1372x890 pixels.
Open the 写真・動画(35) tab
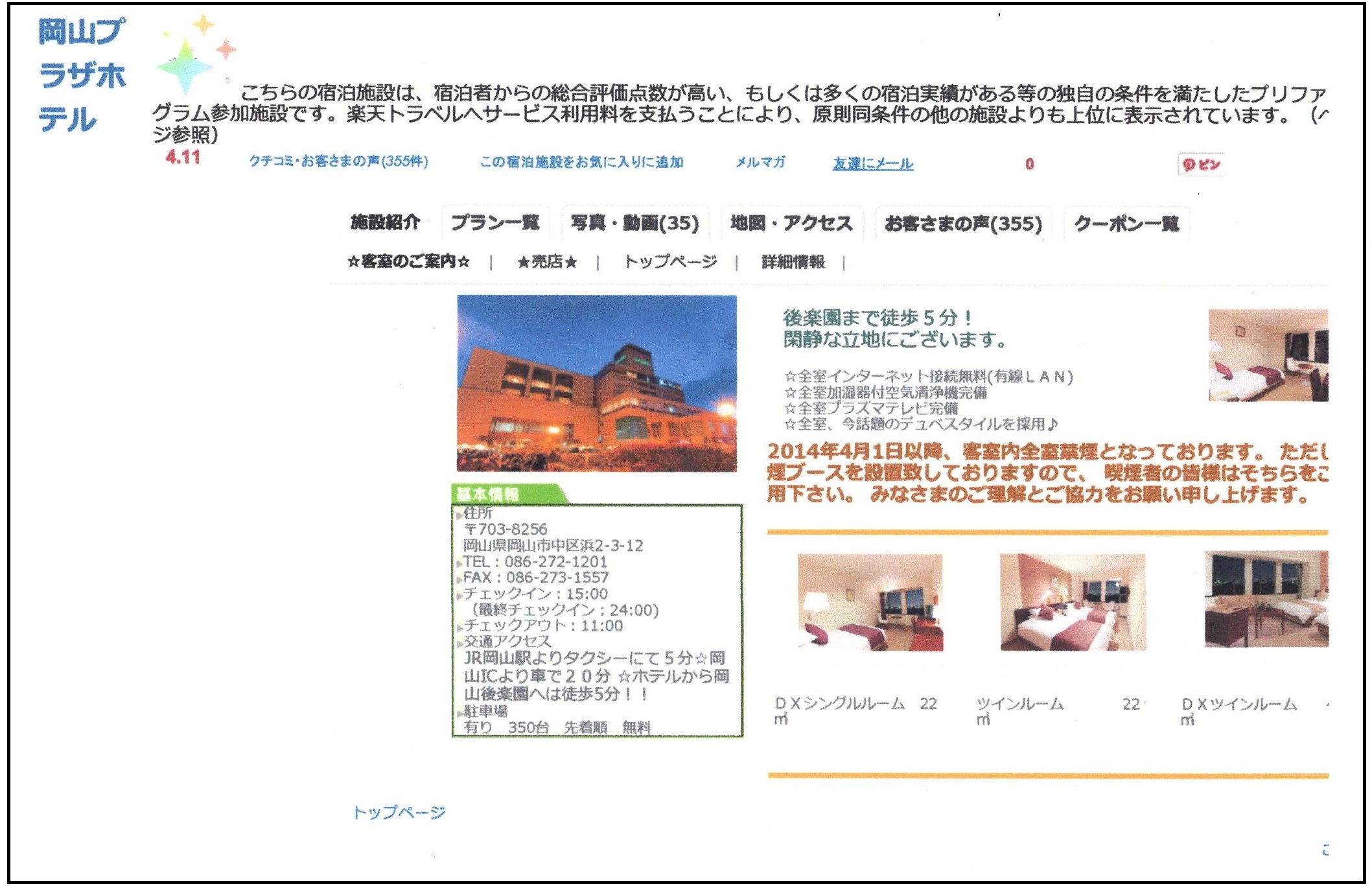pos(634,223)
